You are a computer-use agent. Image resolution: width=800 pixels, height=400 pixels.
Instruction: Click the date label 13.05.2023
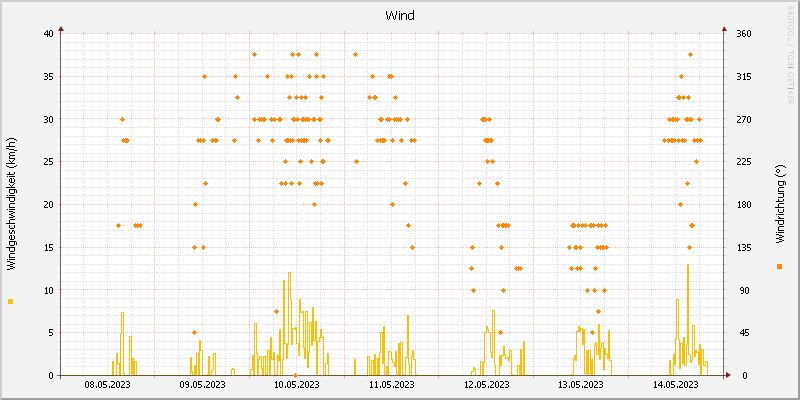(581, 384)
